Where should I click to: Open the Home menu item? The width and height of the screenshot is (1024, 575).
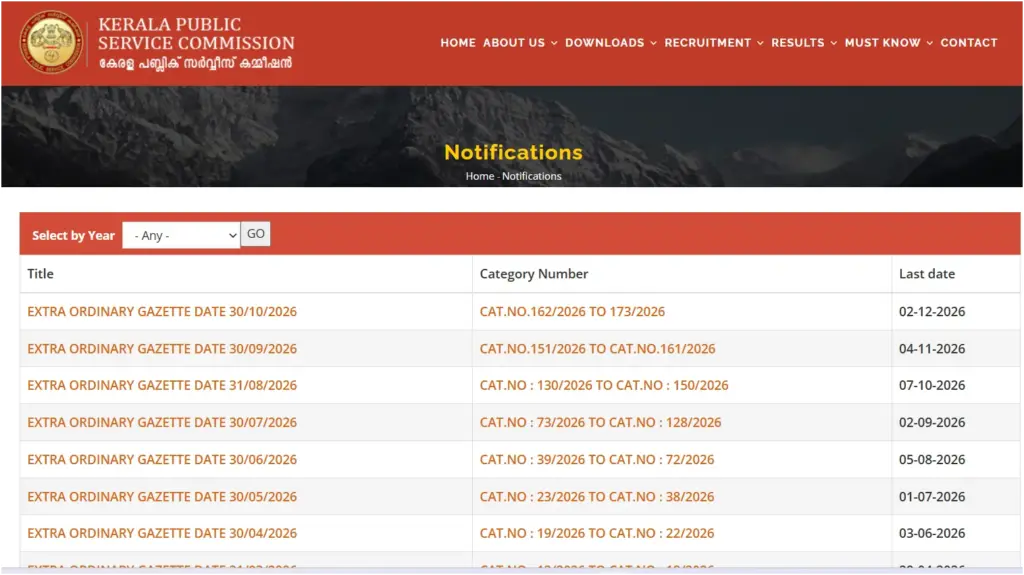pyautogui.click(x=458, y=42)
